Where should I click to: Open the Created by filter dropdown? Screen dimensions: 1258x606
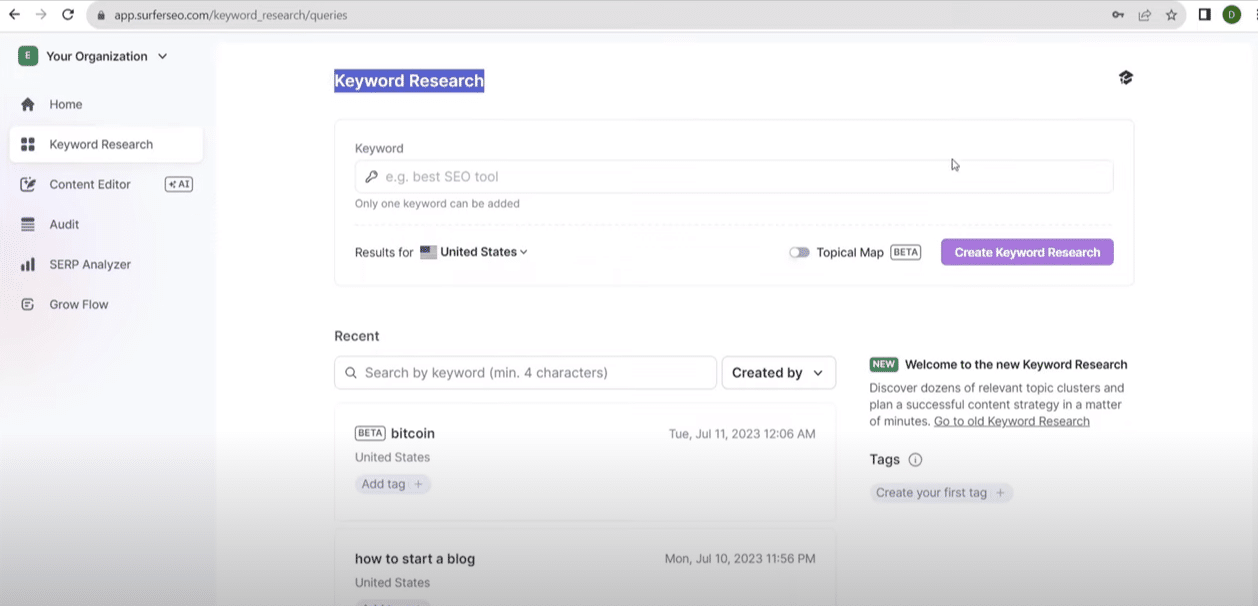click(x=779, y=373)
